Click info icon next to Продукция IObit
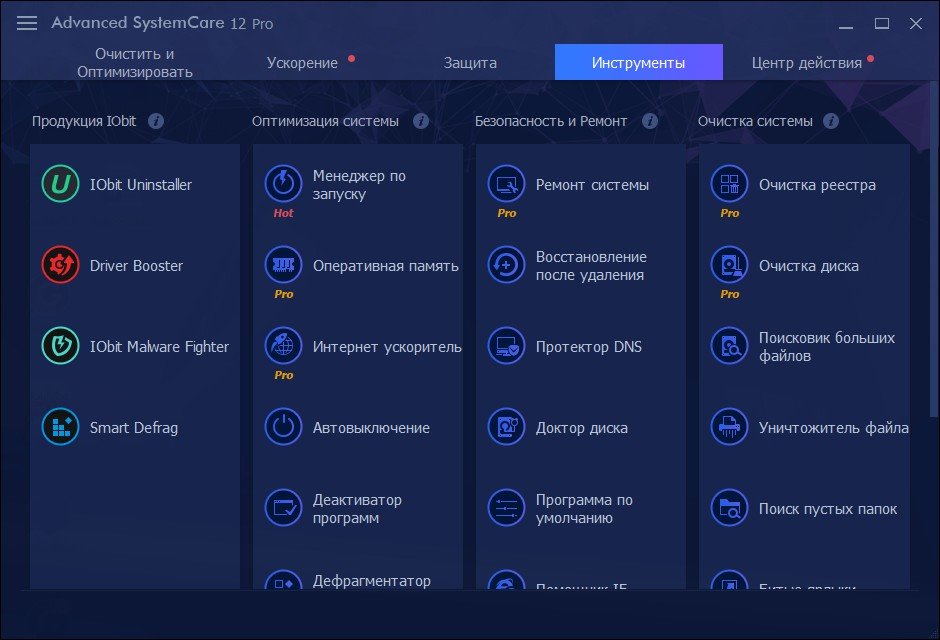This screenshot has height=640, width=940. click(155, 121)
